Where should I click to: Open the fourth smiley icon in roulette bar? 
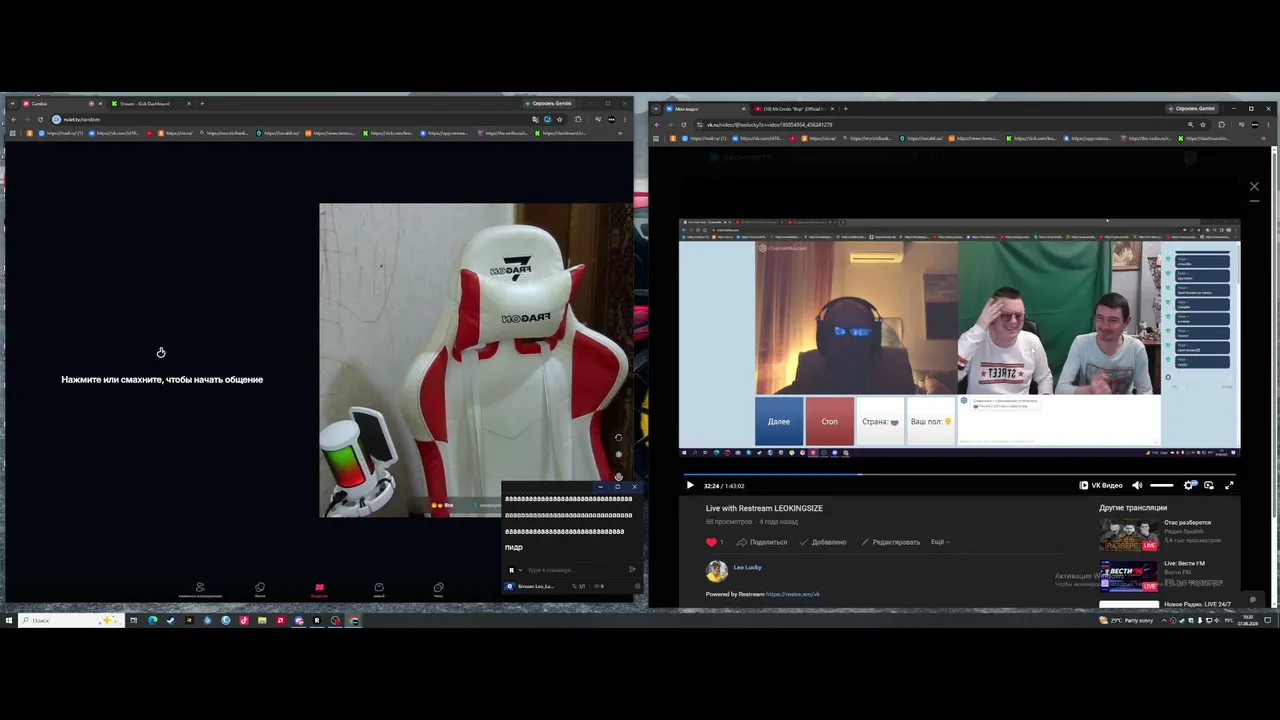379,589
